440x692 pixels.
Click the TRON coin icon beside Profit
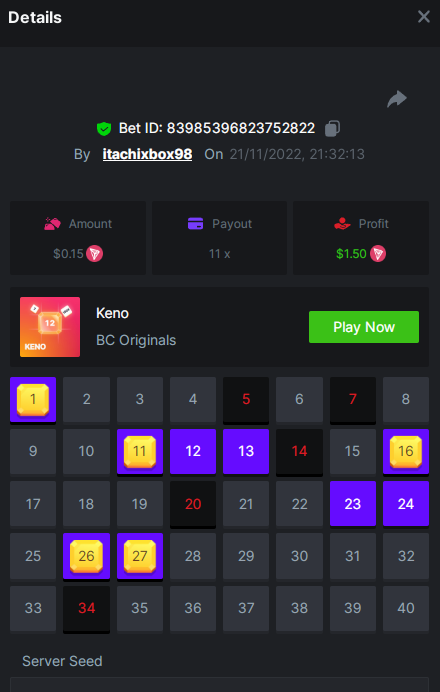pyautogui.click(x=378, y=254)
